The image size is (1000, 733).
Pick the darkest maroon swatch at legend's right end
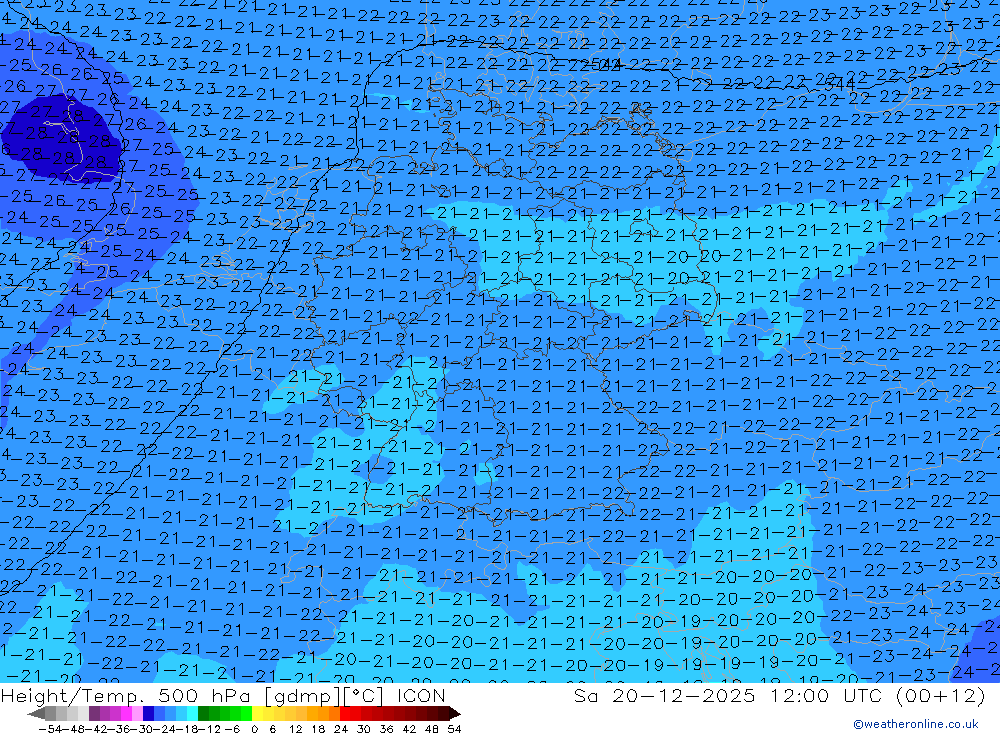click(x=444, y=713)
